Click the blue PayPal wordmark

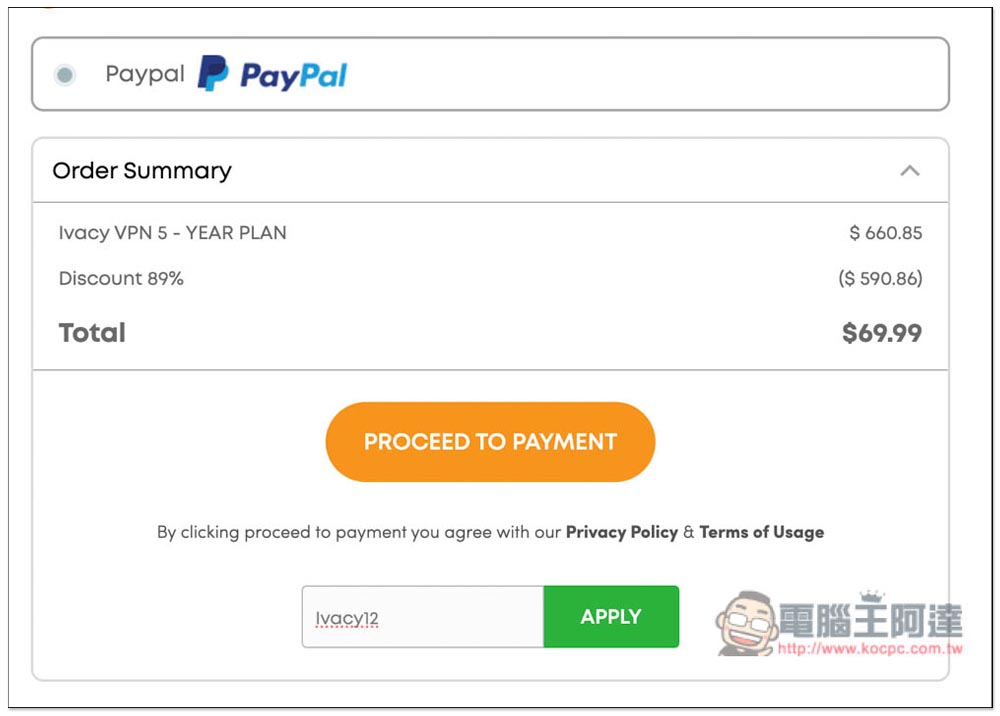(x=293, y=76)
